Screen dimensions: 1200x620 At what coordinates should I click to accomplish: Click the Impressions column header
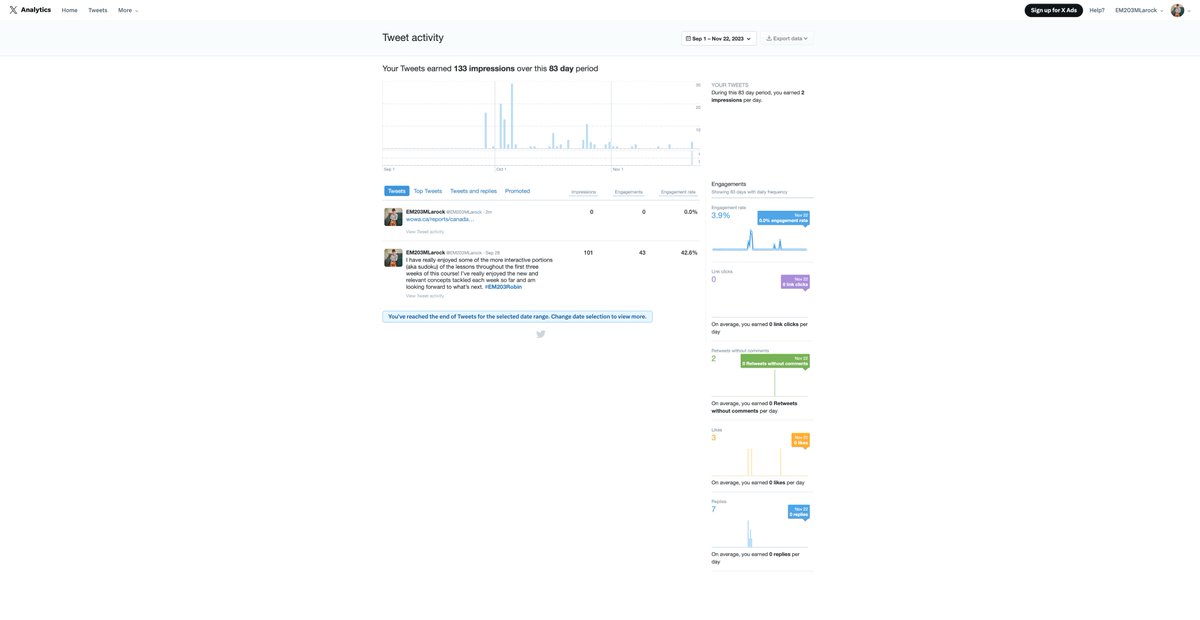pos(584,192)
